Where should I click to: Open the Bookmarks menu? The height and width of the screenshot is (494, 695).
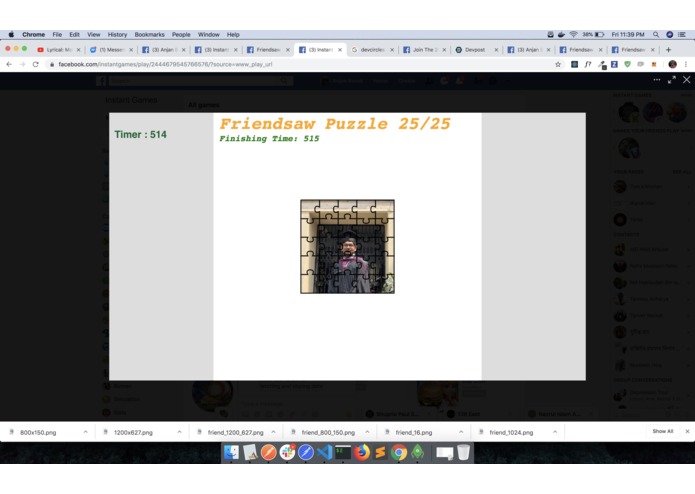pos(149,35)
